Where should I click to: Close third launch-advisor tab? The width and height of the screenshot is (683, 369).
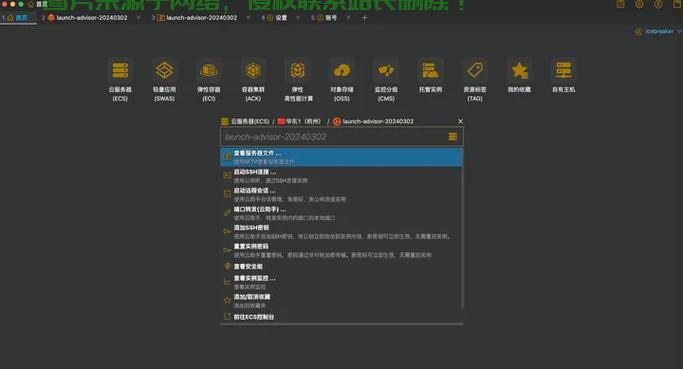coord(248,18)
